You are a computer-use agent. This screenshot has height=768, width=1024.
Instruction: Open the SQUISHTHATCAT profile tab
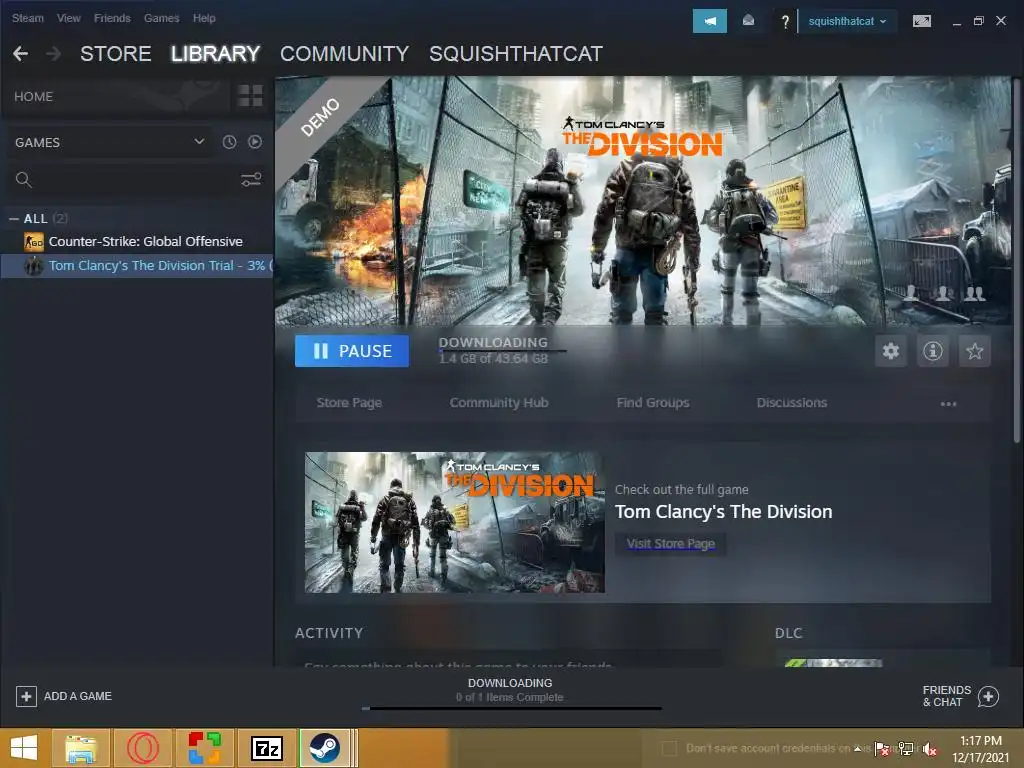[x=516, y=54]
